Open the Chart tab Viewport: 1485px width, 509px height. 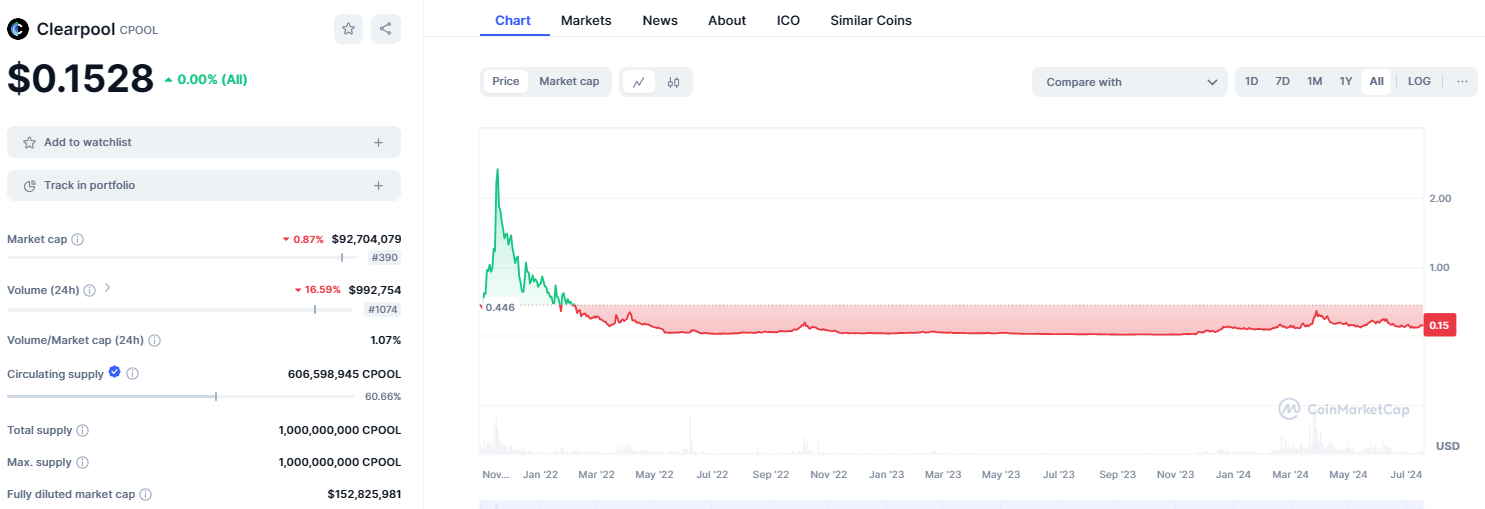(x=513, y=20)
